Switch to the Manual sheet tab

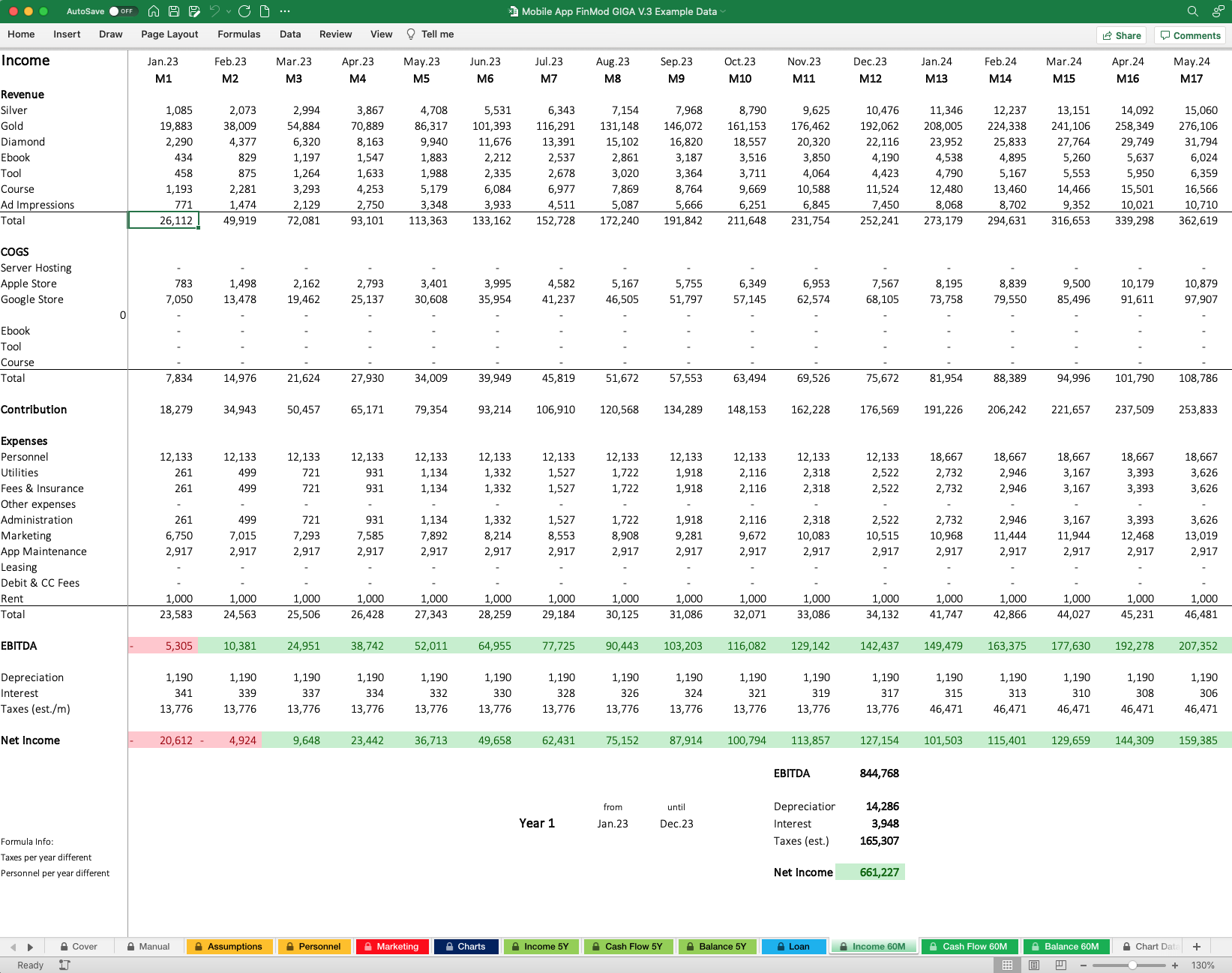point(148,947)
